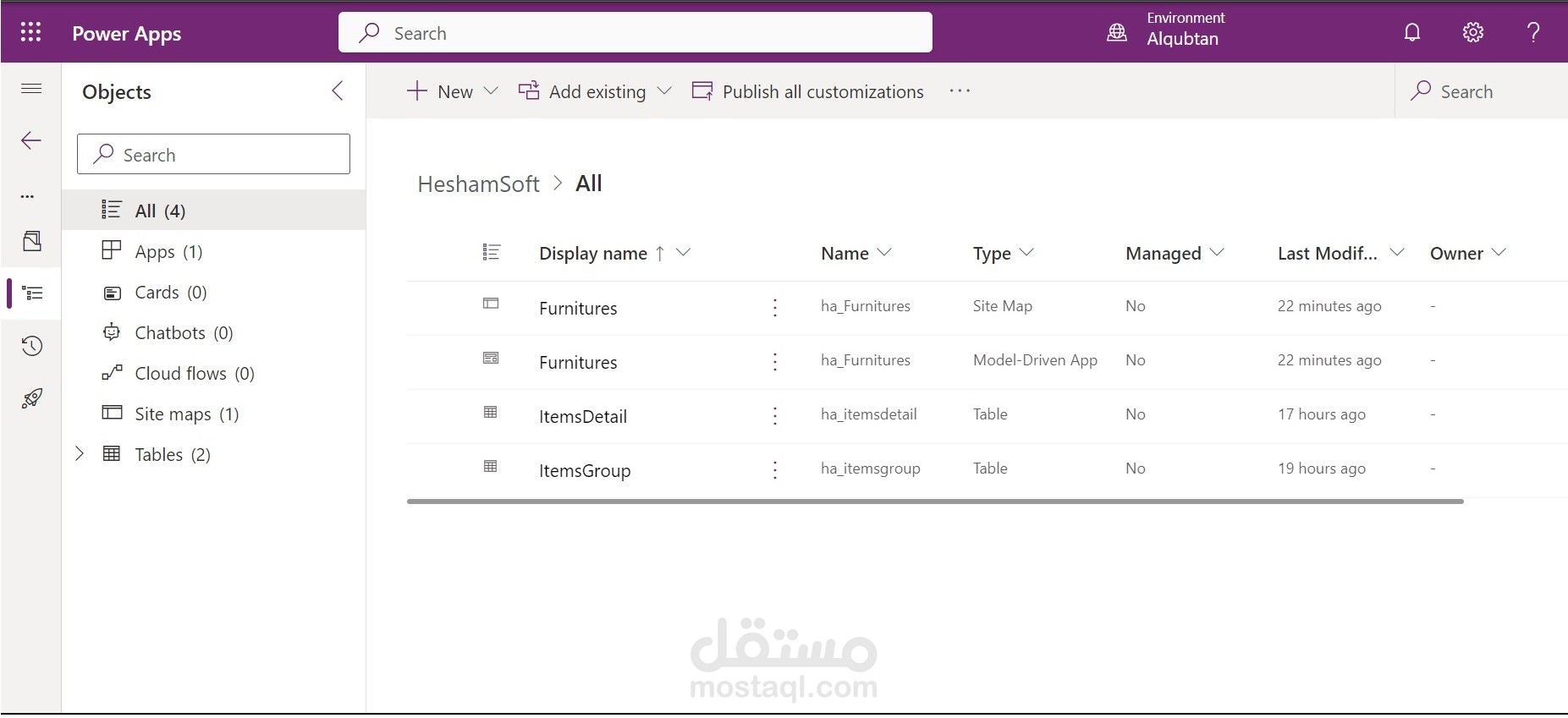Click the 19 hours ago cell
Viewport: 1568px width, 718px height.
[1322, 469]
